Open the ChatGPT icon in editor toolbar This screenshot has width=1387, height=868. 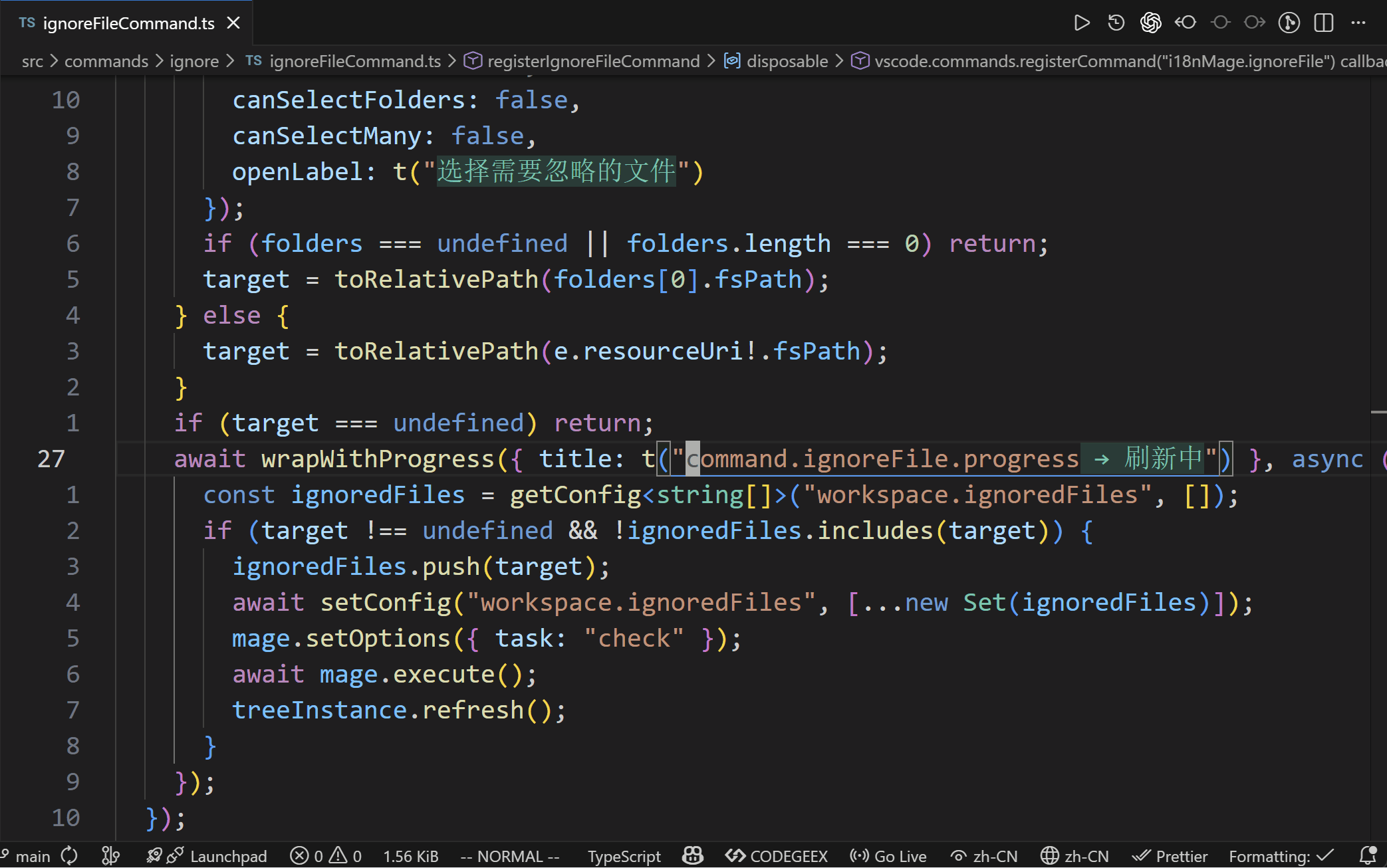(1150, 23)
